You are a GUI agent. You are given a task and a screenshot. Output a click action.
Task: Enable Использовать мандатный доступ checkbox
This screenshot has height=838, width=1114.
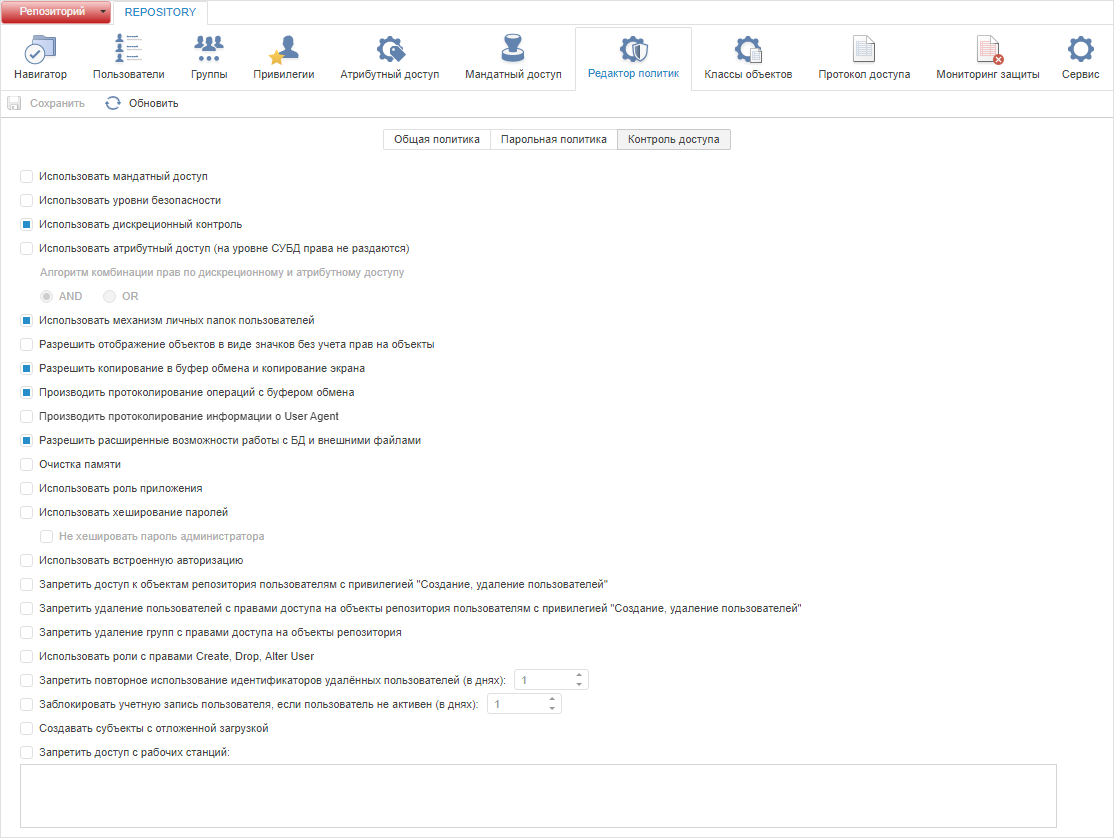26,176
